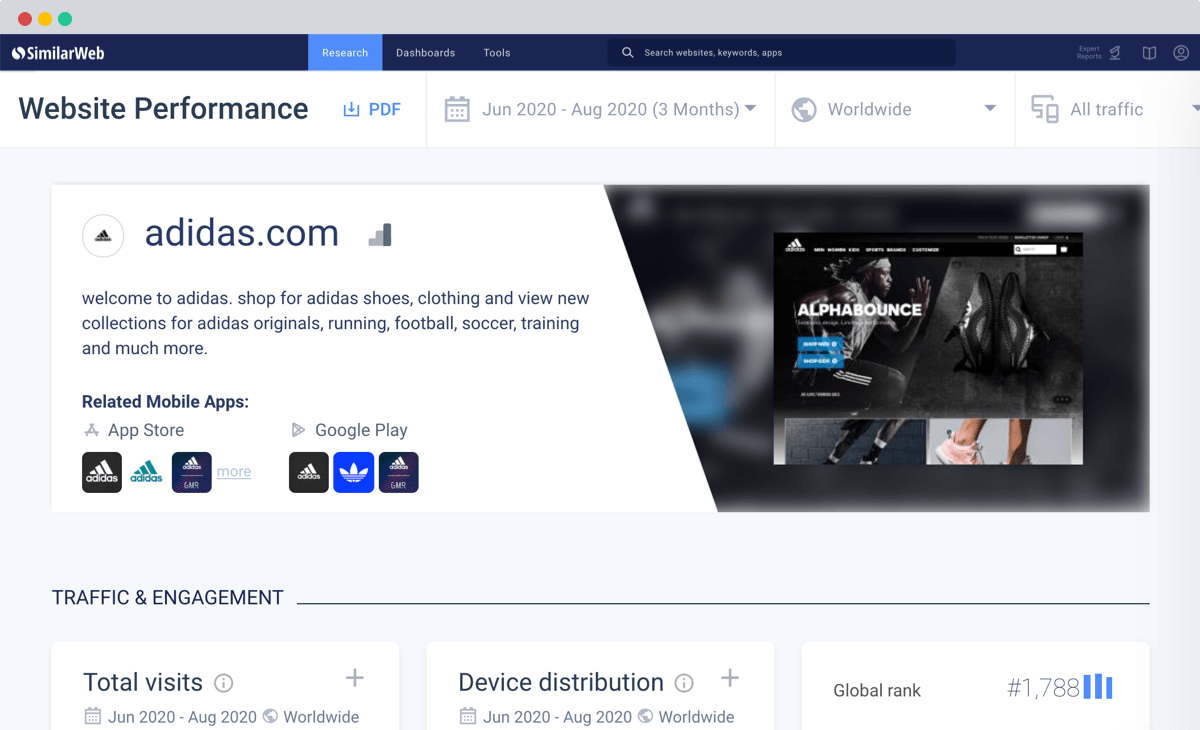Open the user account icon
The image size is (1200, 730).
click(x=1181, y=53)
